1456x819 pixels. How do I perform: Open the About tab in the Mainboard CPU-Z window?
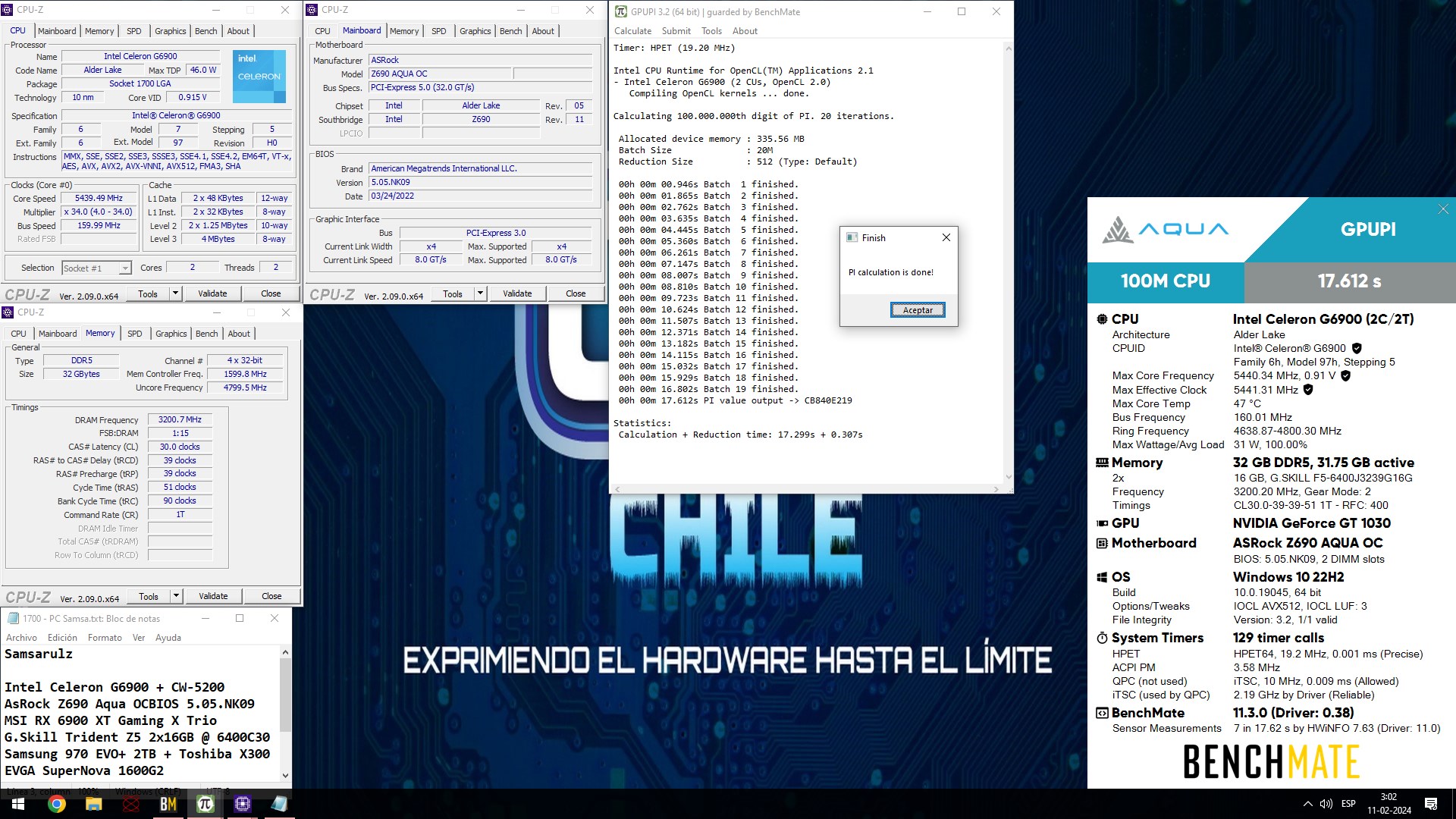click(x=542, y=31)
